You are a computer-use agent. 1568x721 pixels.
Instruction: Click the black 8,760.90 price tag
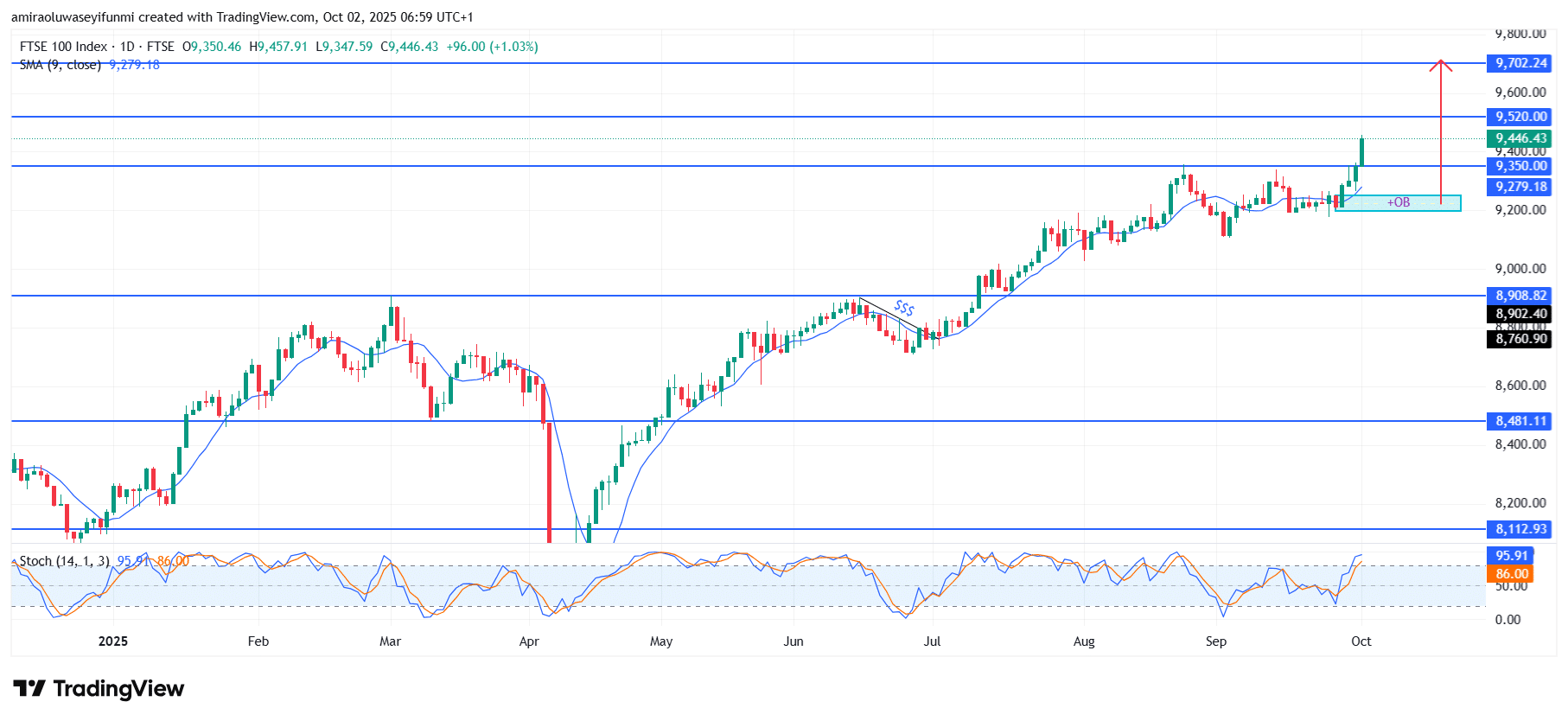(1520, 339)
